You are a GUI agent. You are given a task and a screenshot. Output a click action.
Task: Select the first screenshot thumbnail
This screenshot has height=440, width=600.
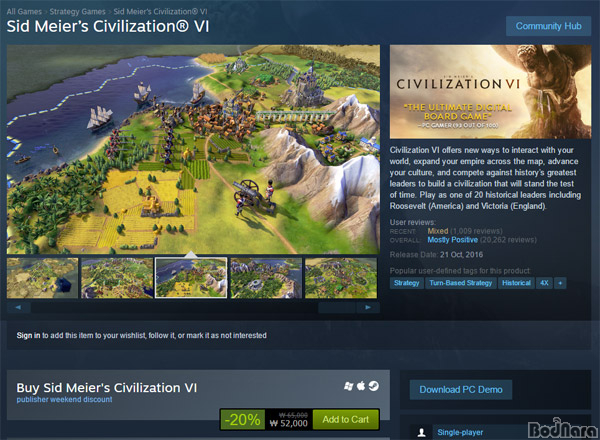click(x=42, y=278)
